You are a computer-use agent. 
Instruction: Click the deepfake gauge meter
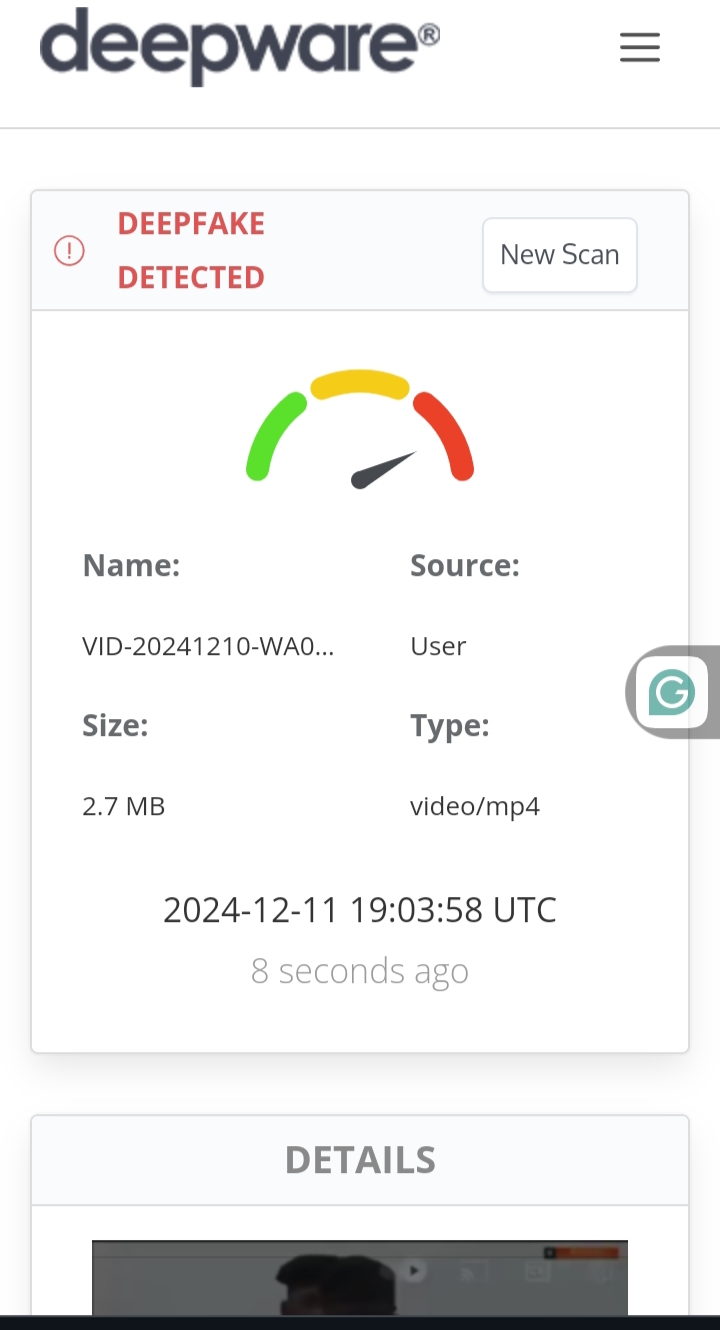coord(360,430)
